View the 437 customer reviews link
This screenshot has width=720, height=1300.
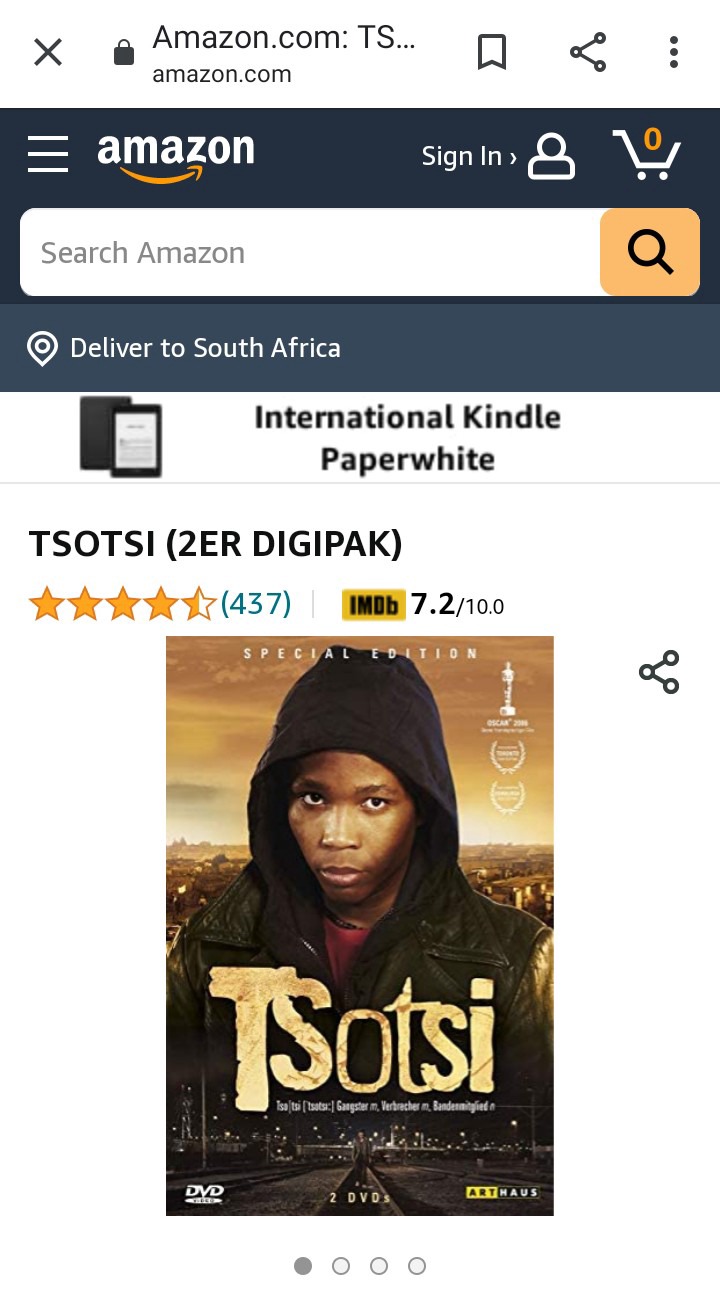pyautogui.click(x=256, y=604)
